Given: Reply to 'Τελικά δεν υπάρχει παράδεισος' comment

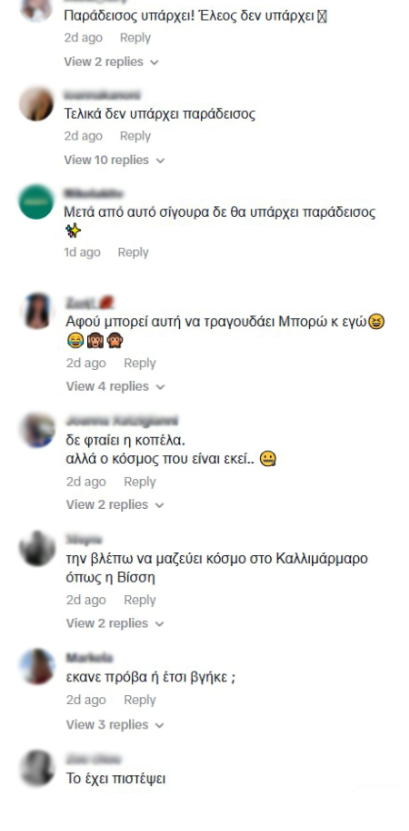Looking at the screenshot, I should click(x=135, y=136).
